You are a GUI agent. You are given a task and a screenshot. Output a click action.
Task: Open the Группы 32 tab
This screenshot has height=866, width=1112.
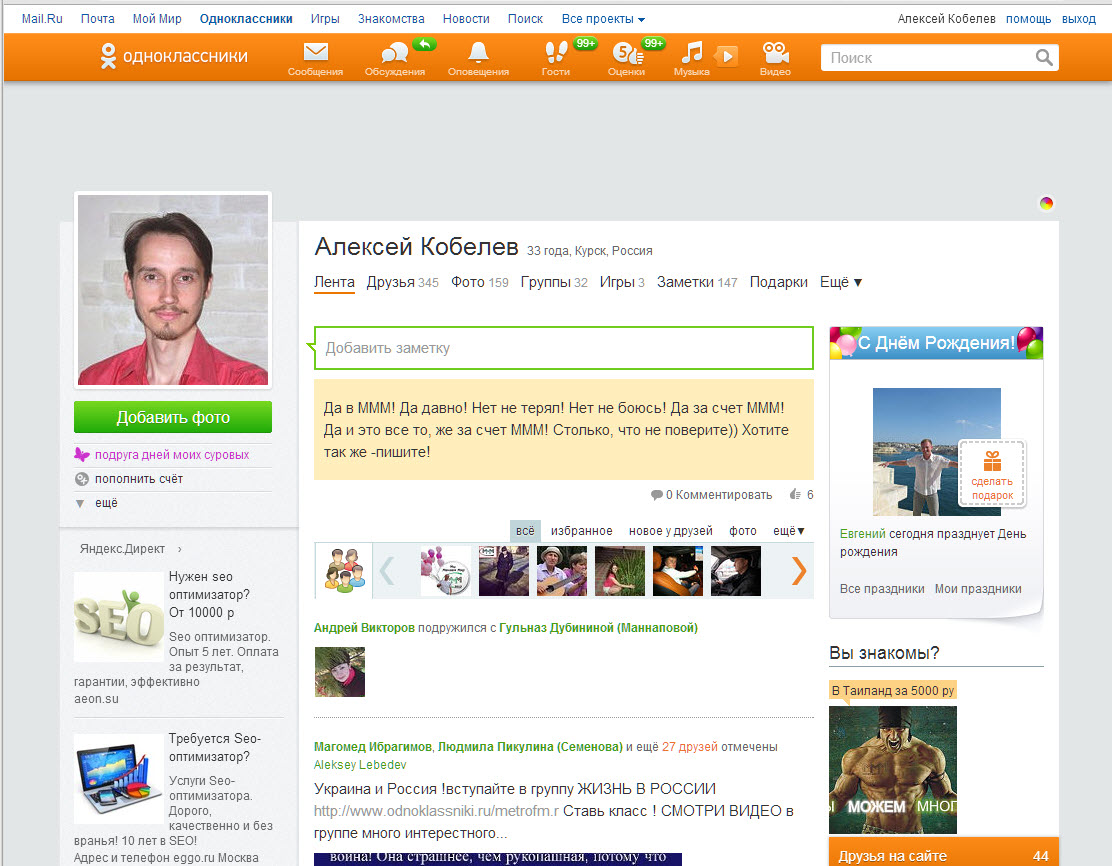coord(554,282)
